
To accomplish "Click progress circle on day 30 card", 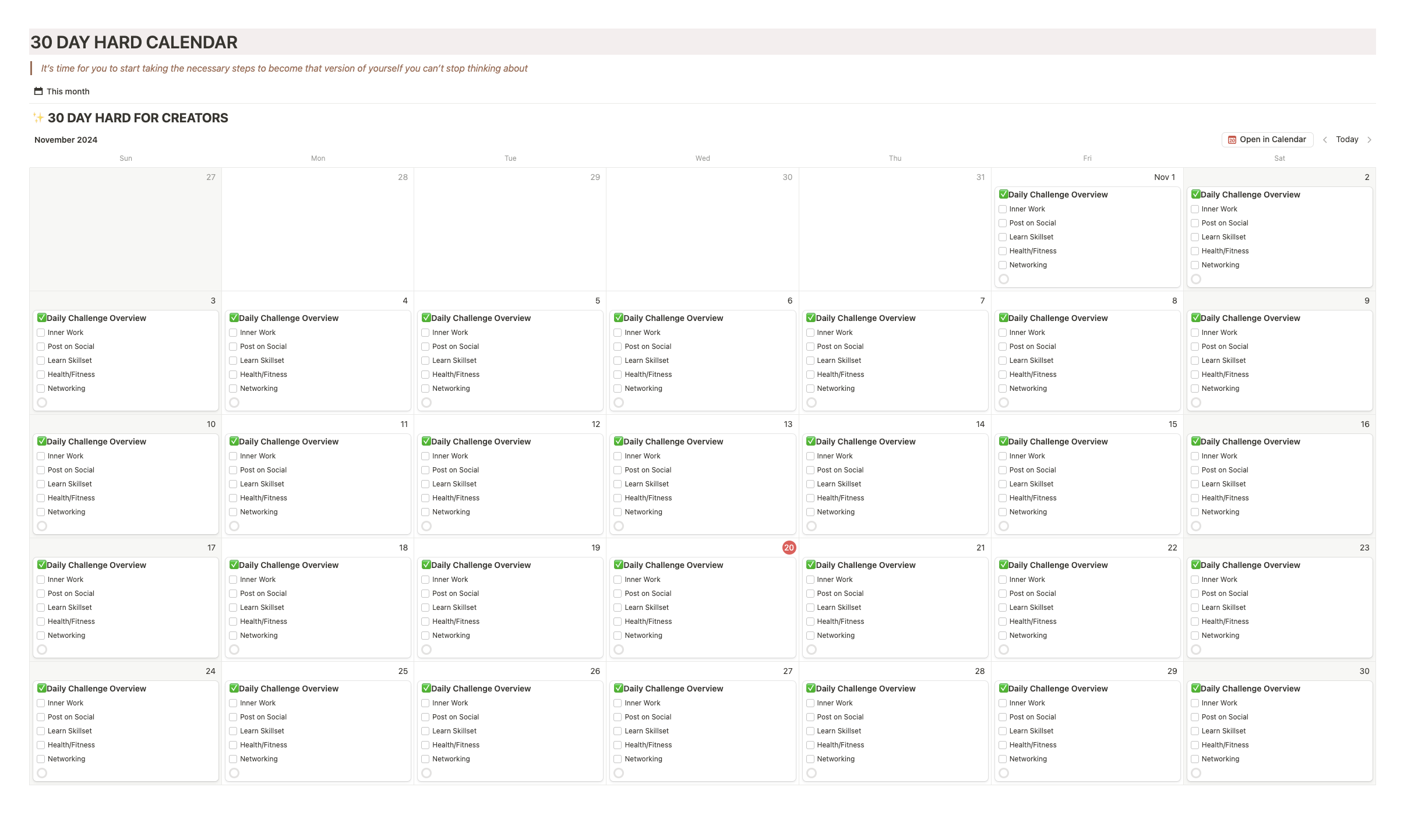I will [1196, 773].
